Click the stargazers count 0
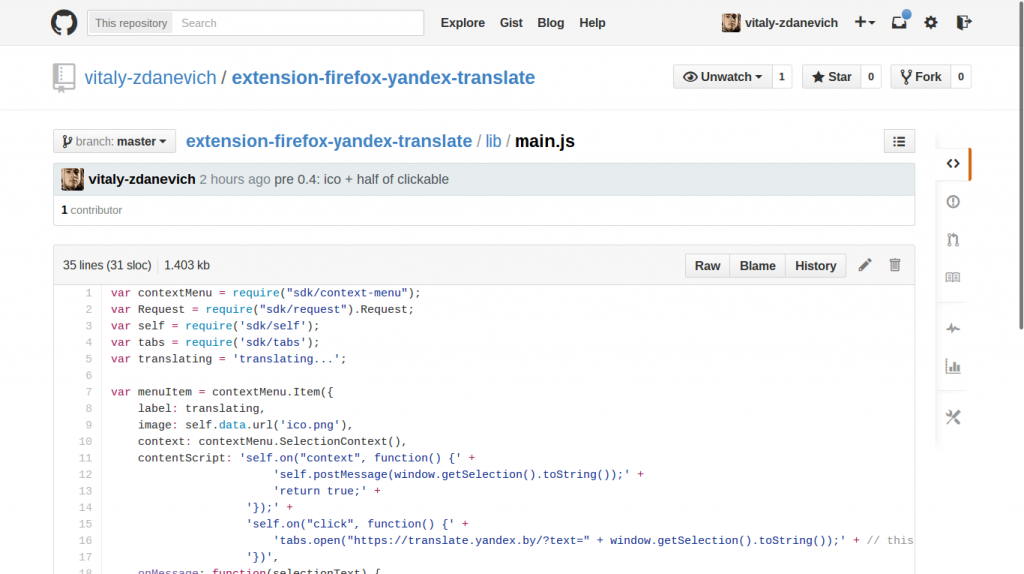This screenshot has width=1024, height=574. click(871, 77)
